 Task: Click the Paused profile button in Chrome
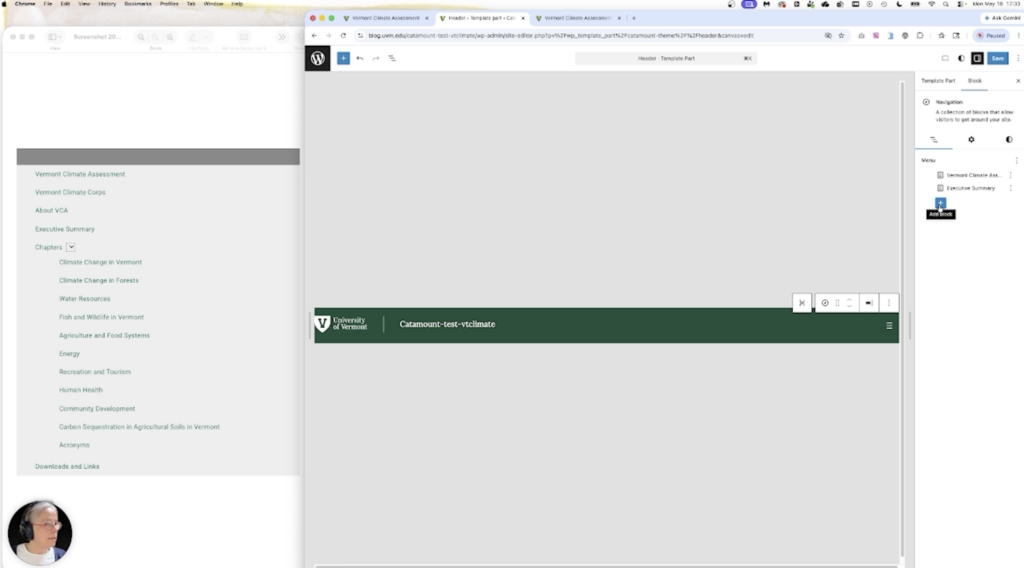tap(991, 35)
